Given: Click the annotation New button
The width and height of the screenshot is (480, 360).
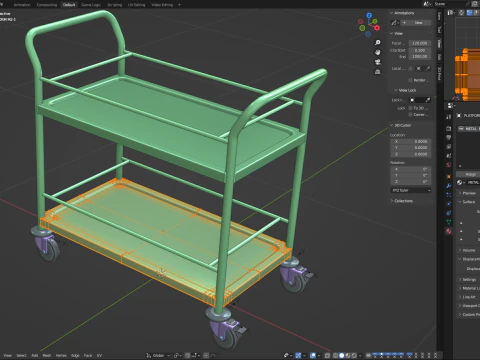Looking at the screenshot, I should pyautogui.click(x=416, y=23).
